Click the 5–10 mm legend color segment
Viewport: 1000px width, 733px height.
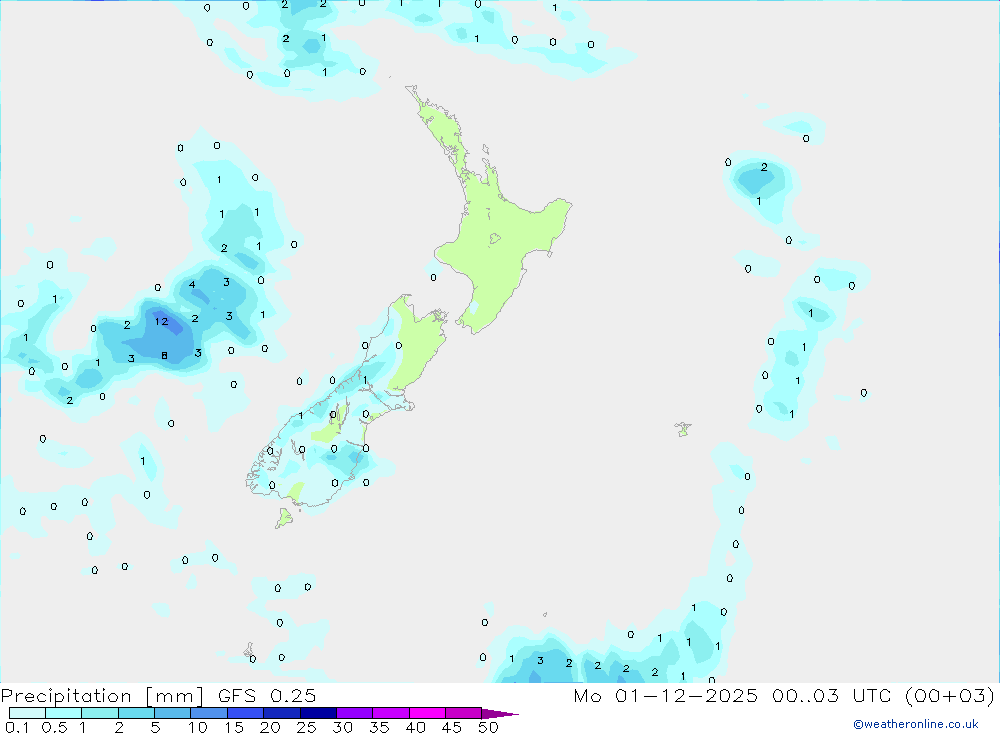[172, 713]
